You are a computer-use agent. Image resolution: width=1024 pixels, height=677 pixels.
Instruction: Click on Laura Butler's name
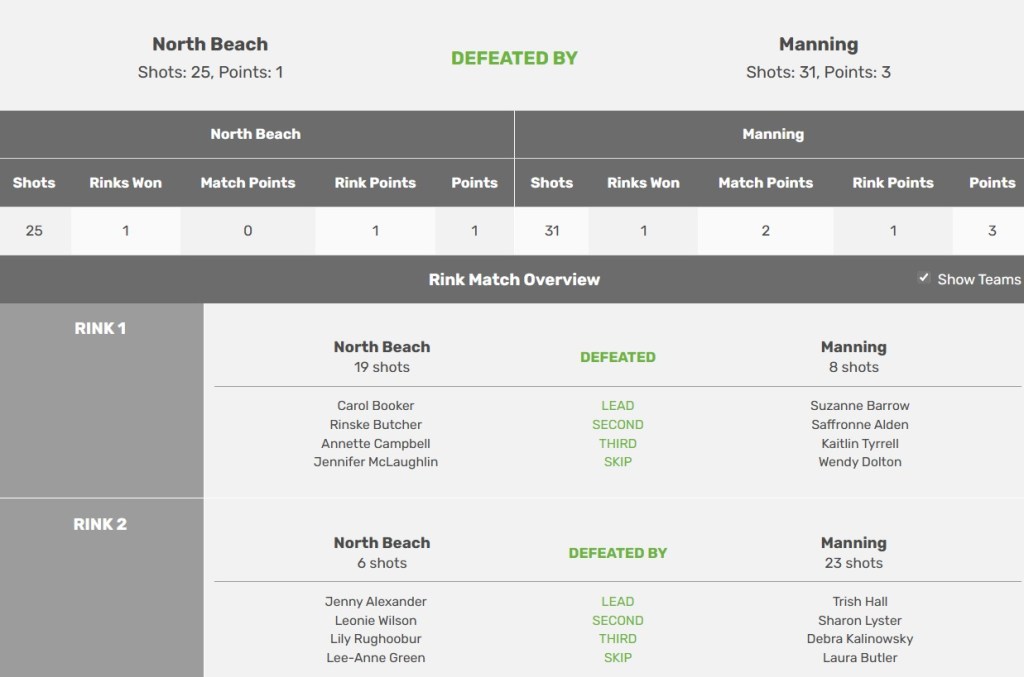860,658
